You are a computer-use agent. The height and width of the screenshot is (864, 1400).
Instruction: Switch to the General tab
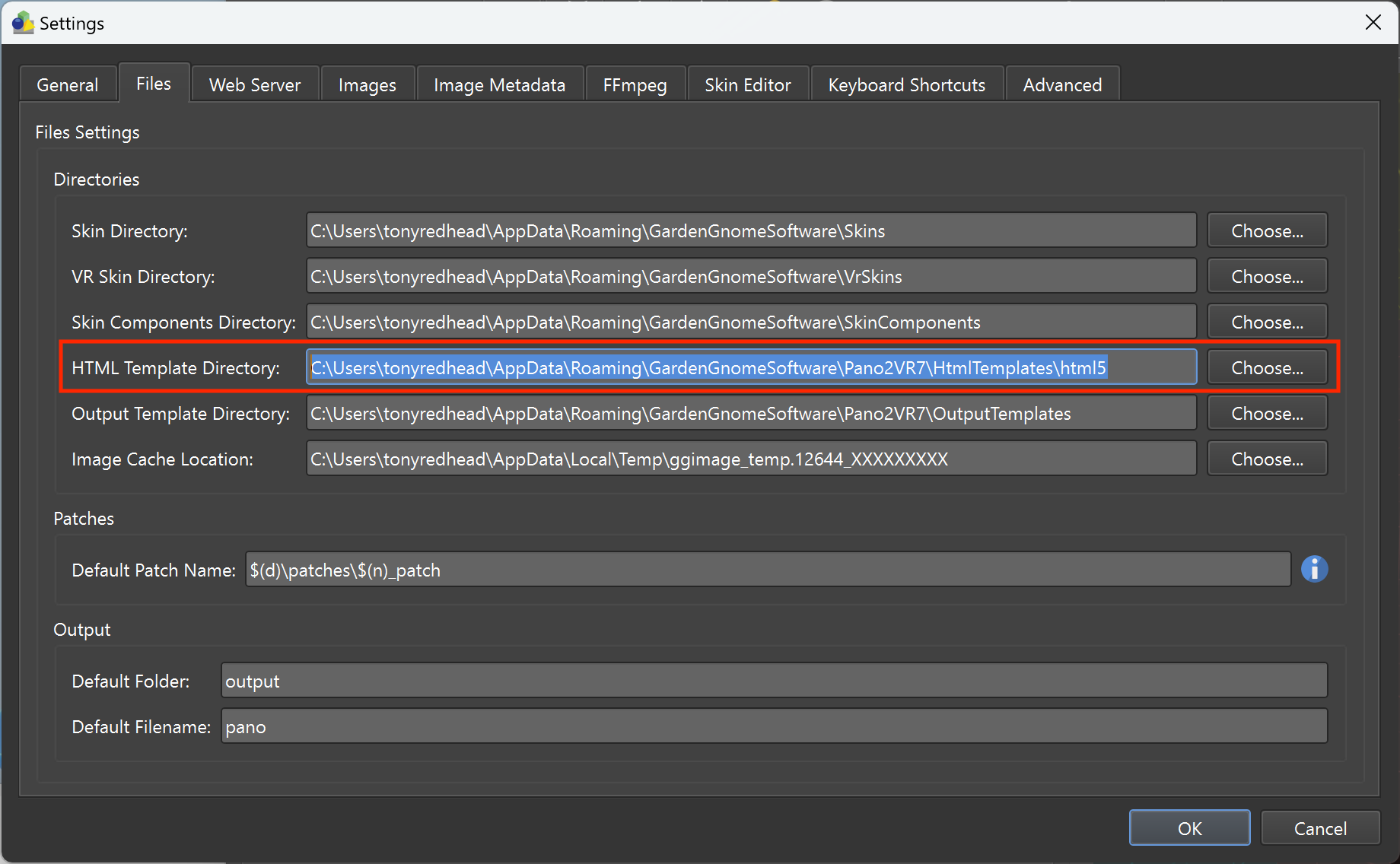[68, 84]
